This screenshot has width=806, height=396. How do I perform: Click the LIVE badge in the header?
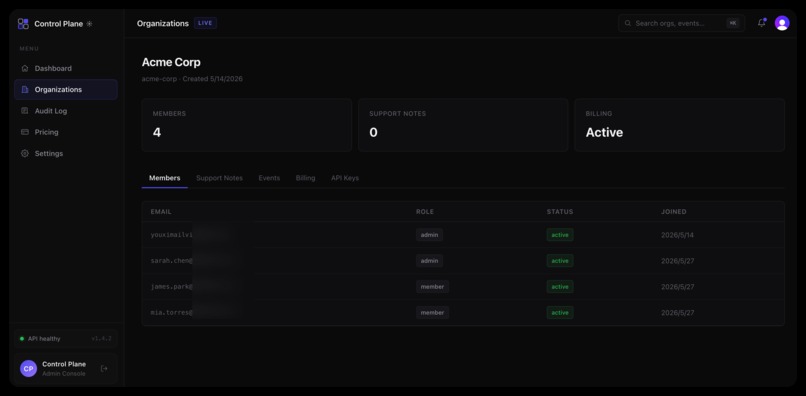coord(206,23)
